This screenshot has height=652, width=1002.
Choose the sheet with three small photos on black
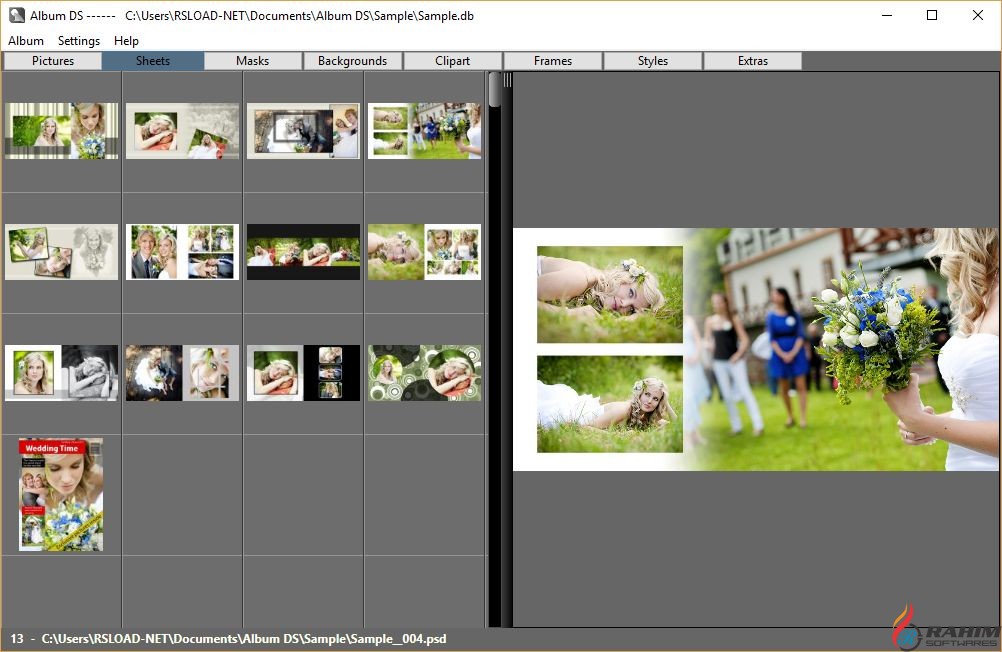pyautogui.click(x=303, y=373)
